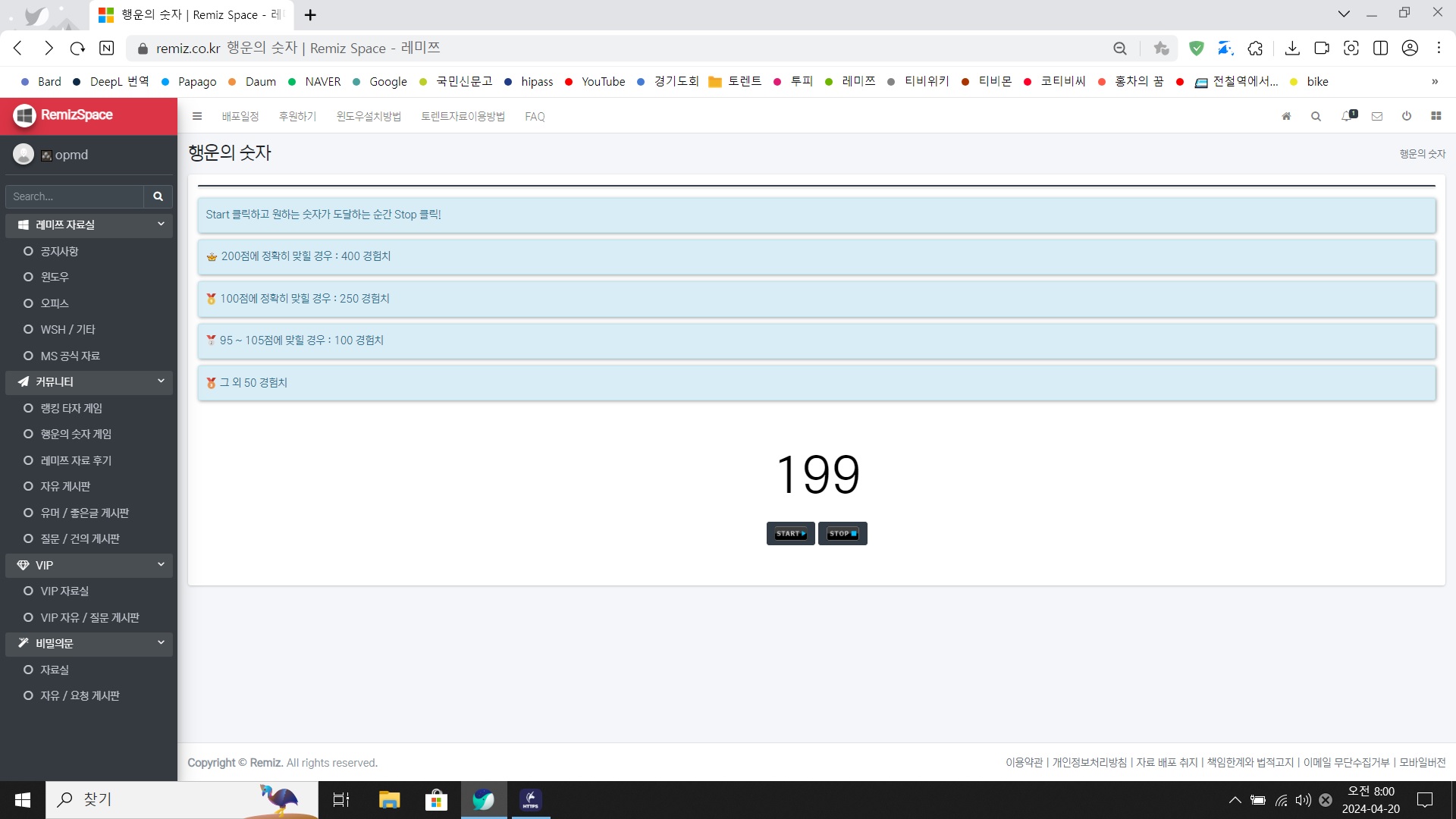Click the browser bookmark star icon

click(x=1161, y=49)
